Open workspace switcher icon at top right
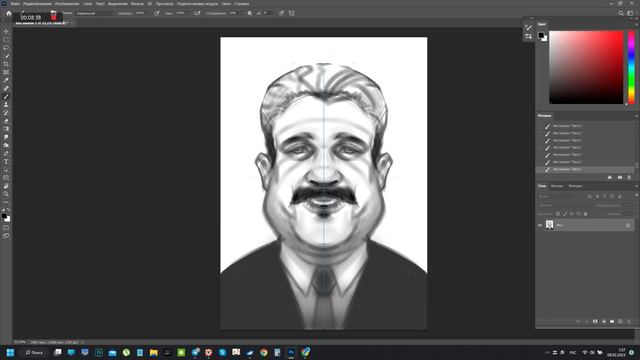Viewport: 640px width, 360px height. [630, 13]
